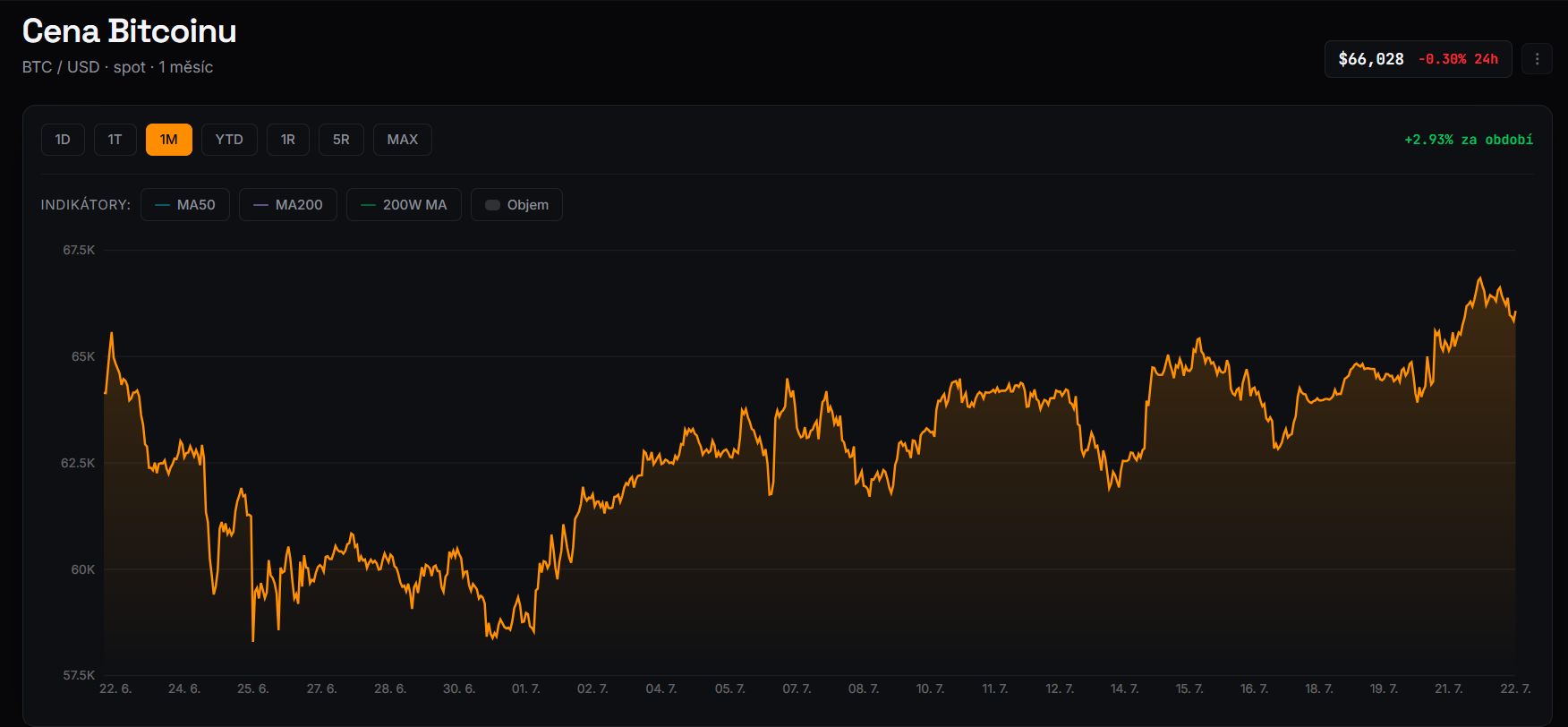Click the 21. 7. date label
This screenshot has height=727, width=1568.
click(x=1449, y=689)
